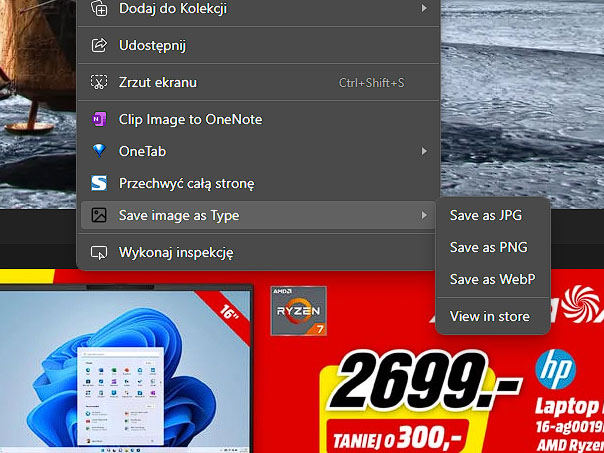Click the purple OneNote icon

tap(99, 119)
